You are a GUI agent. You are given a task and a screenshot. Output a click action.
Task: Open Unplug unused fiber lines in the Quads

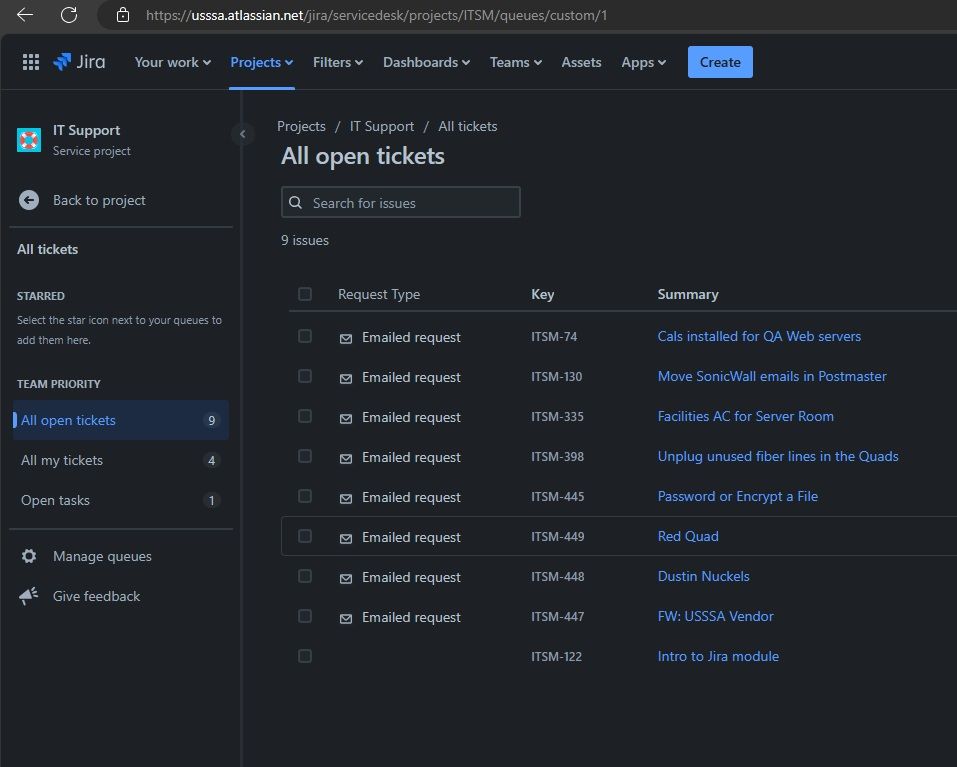(778, 456)
